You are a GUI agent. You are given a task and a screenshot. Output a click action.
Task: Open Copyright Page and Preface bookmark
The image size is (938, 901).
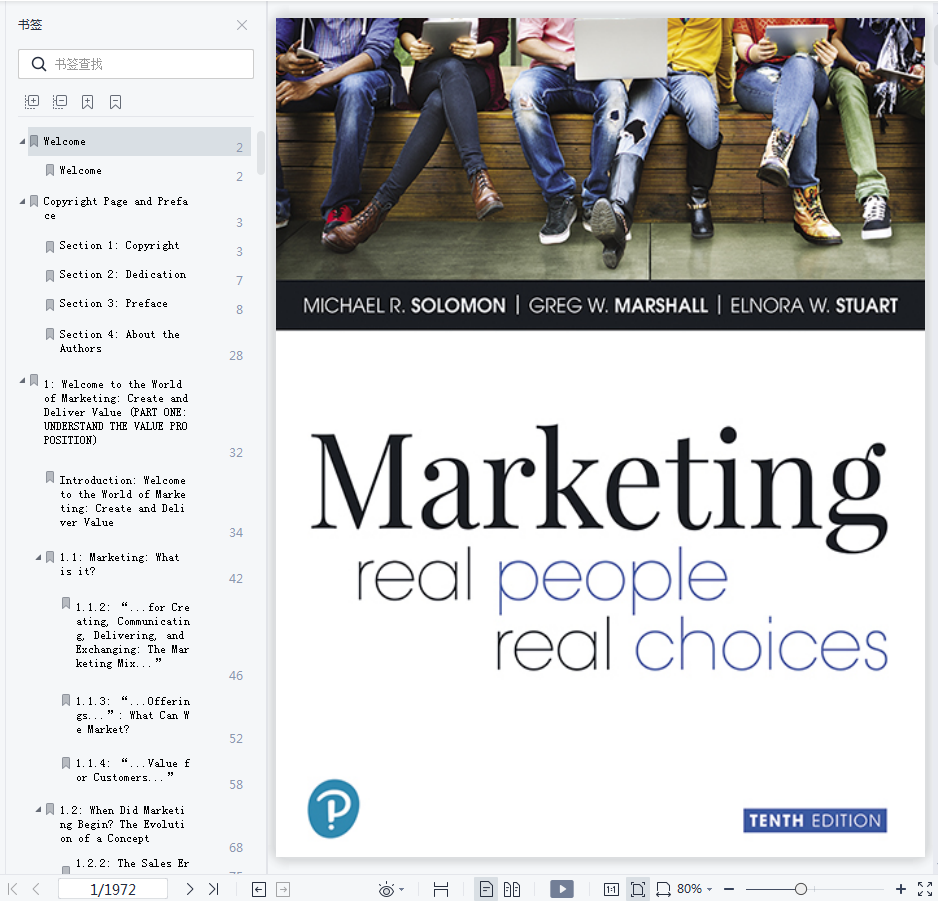coord(115,208)
